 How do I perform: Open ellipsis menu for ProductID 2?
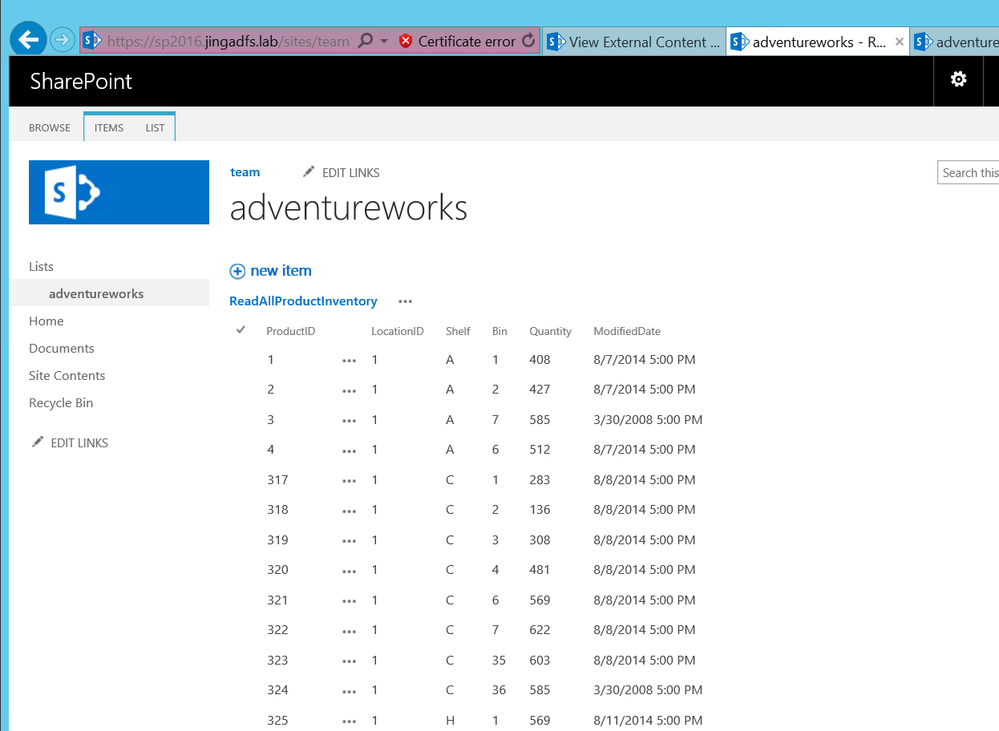pyautogui.click(x=349, y=391)
